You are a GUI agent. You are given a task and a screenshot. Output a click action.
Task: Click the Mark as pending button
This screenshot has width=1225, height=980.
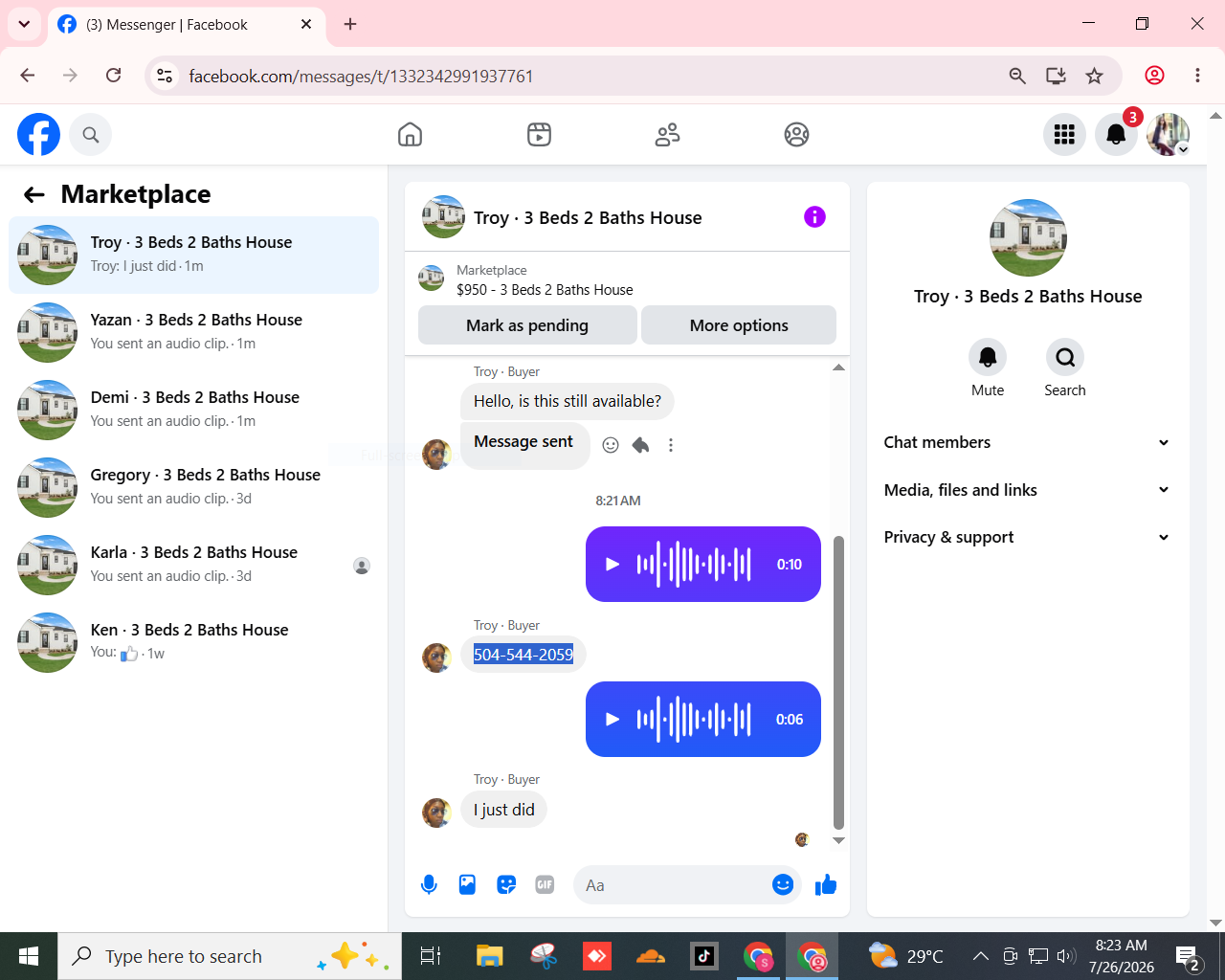click(527, 325)
